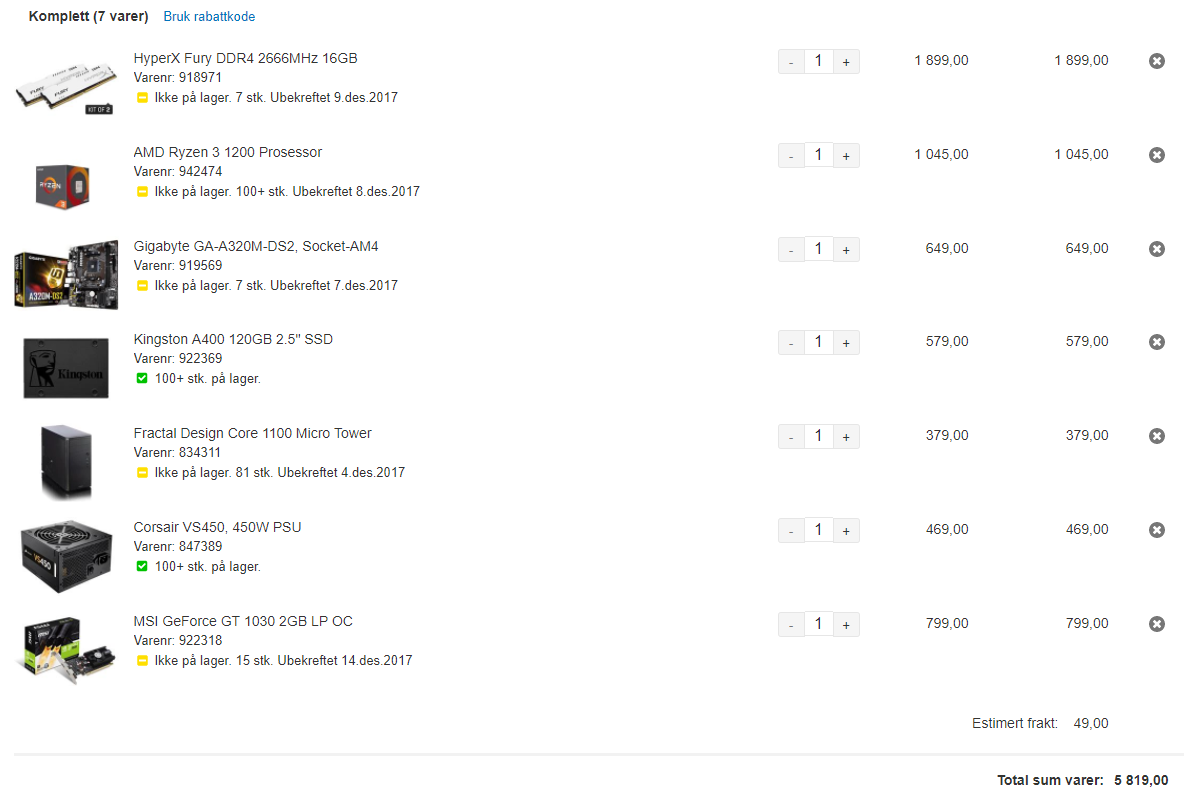Decrease AMD Ryzen 3 quantity with minus
The width and height of the screenshot is (1193, 799).
791,156
